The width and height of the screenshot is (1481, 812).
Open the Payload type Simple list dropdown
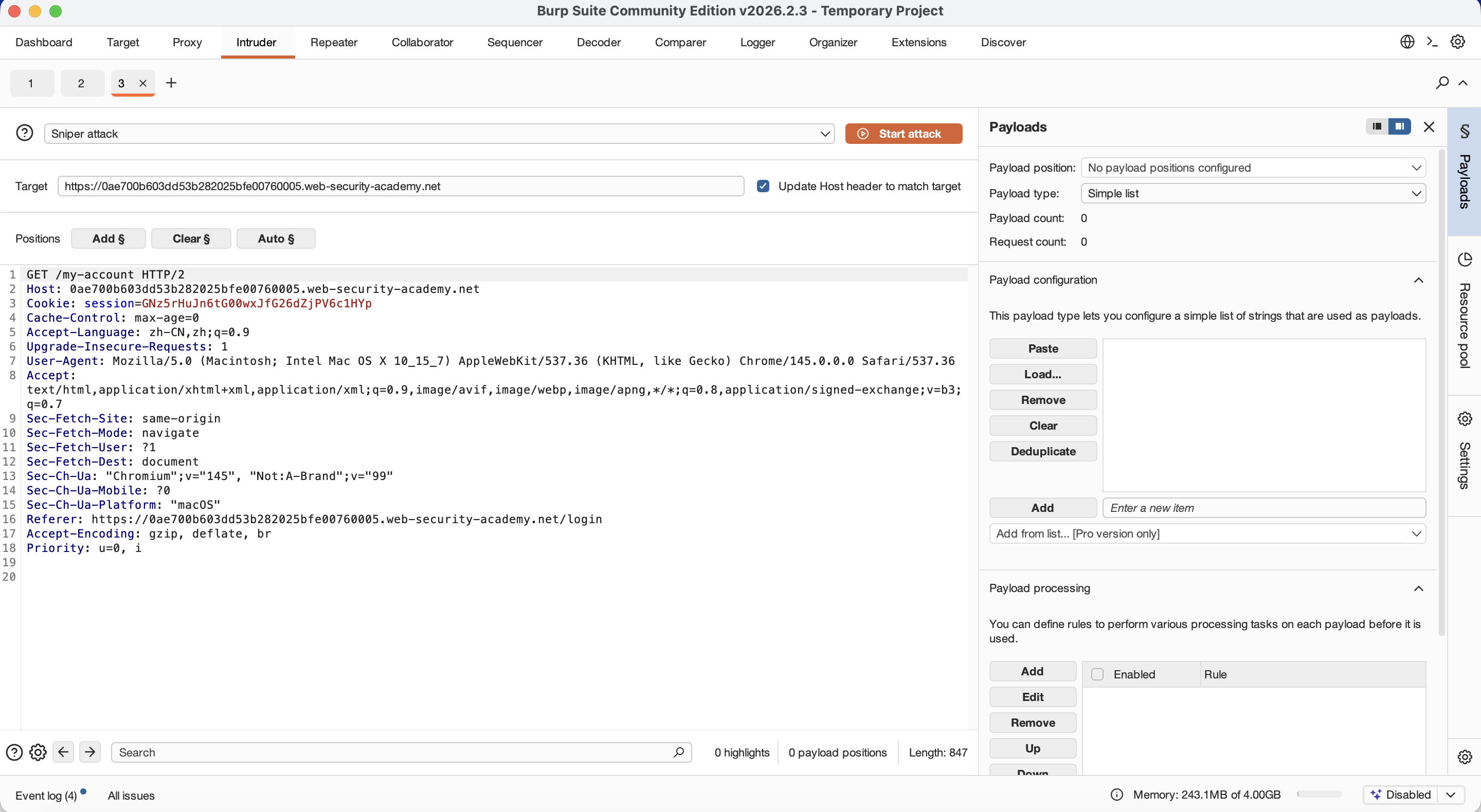click(1253, 194)
